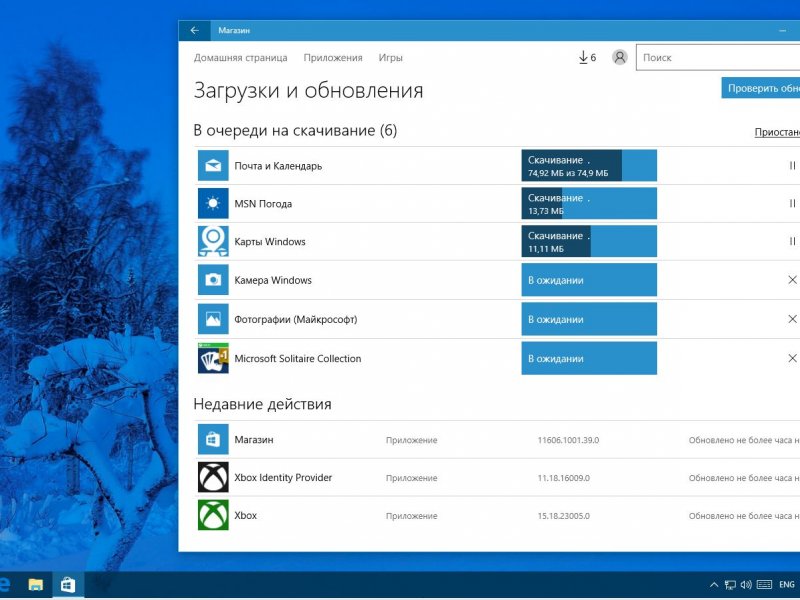Image resolution: width=800 pixels, height=600 pixels.
Task: Go to the Игры tab
Action: tap(390, 58)
